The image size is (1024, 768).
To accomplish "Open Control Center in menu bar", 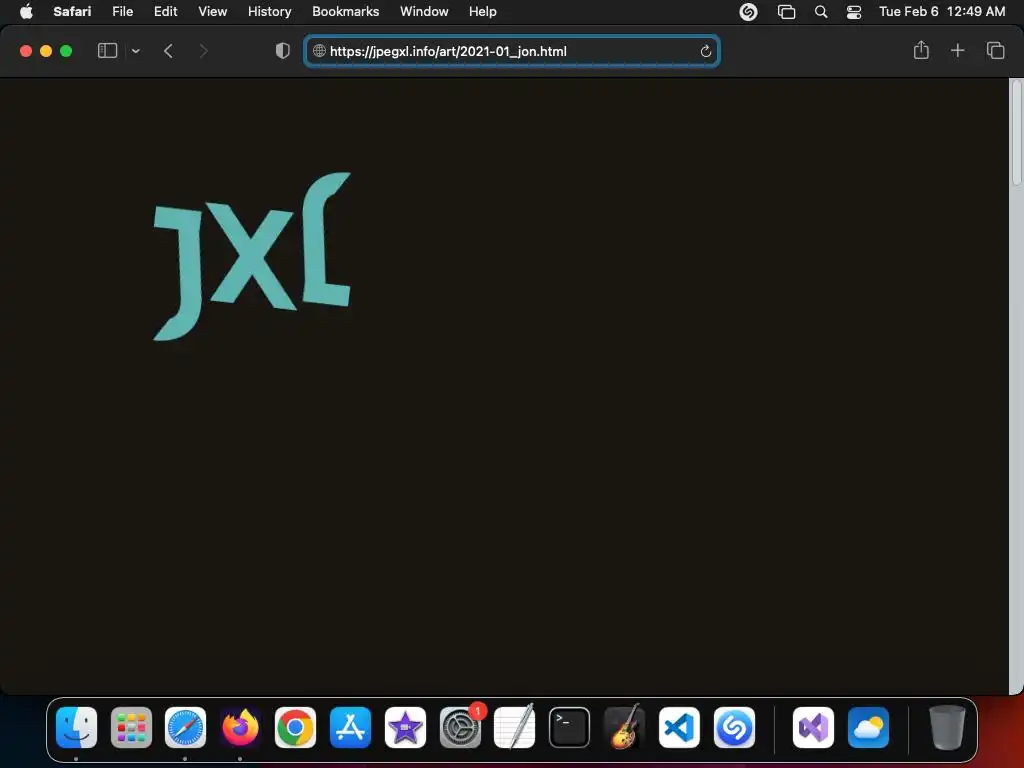I will click(854, 12).
